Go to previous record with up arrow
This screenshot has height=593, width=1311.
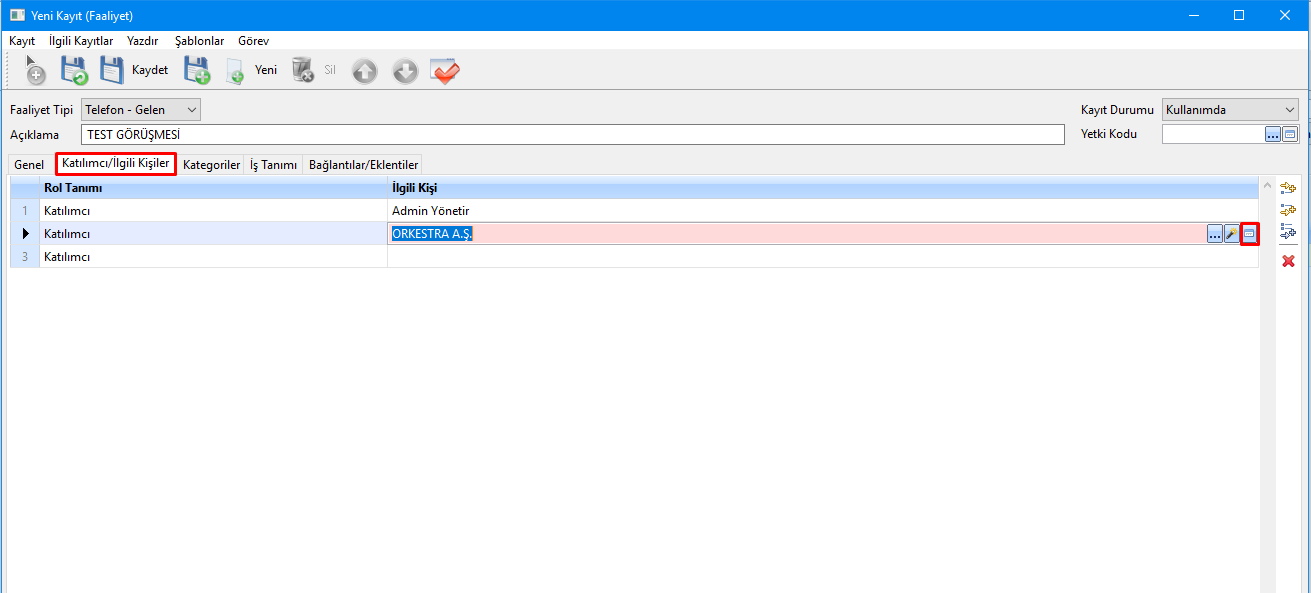365,71
